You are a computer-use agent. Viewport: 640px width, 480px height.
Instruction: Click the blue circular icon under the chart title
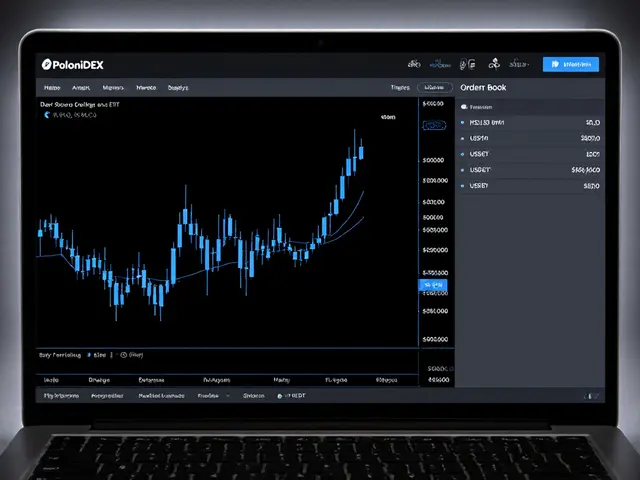[x=46, y=115]
